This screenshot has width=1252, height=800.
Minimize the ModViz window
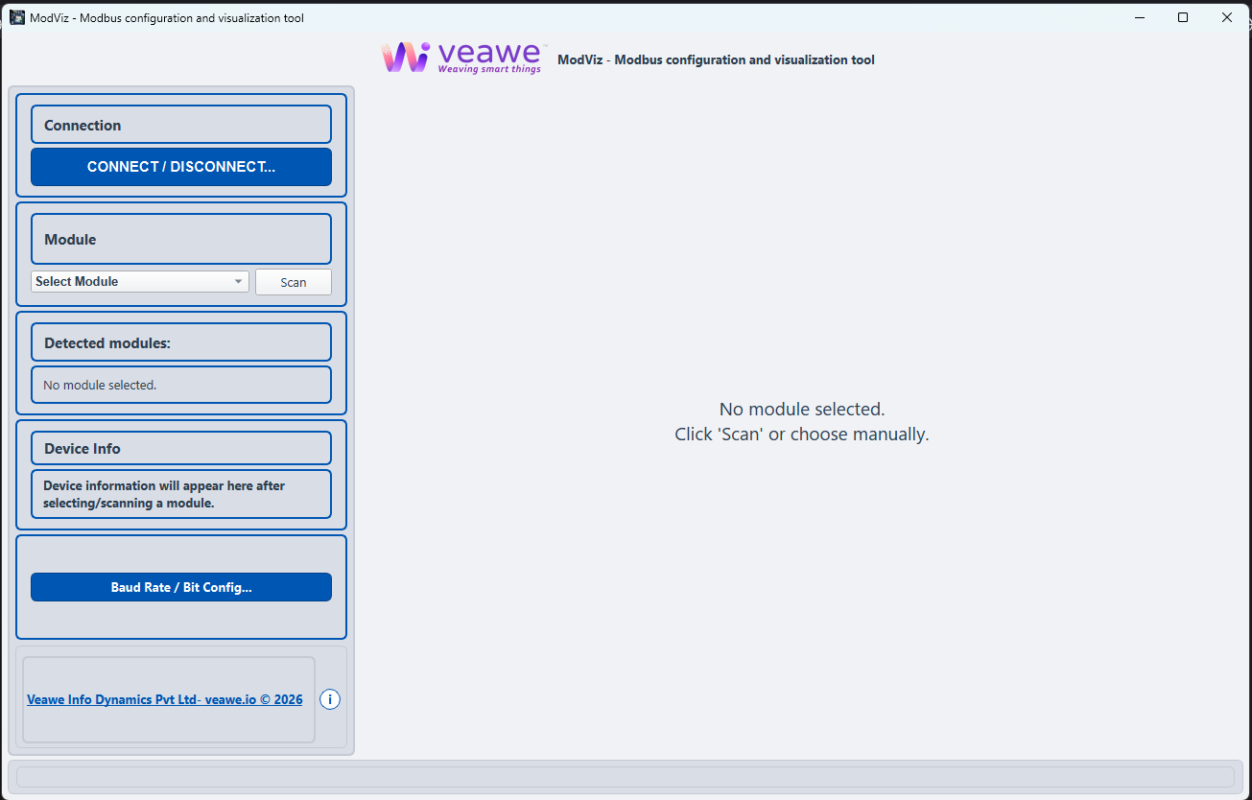coord(1139,17)
